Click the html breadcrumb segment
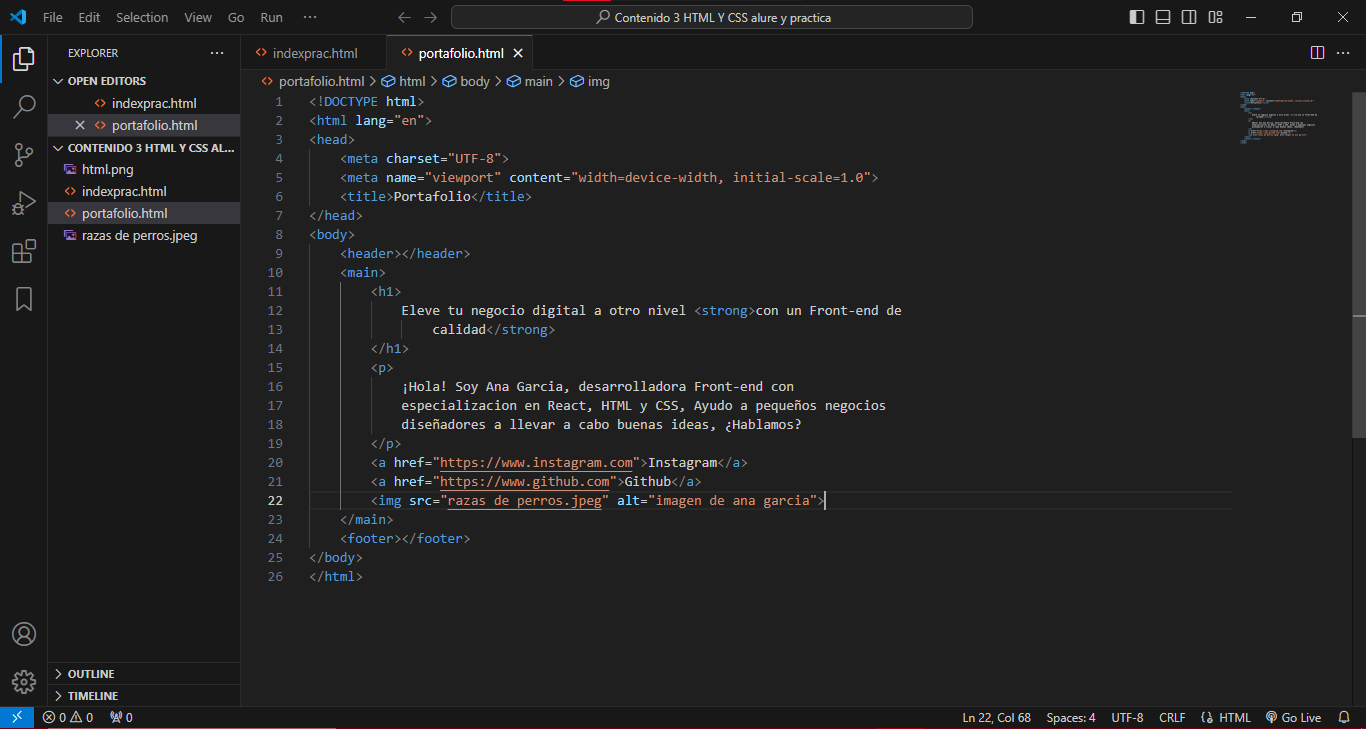1366x729 pixels. click(x=404, y=81)
